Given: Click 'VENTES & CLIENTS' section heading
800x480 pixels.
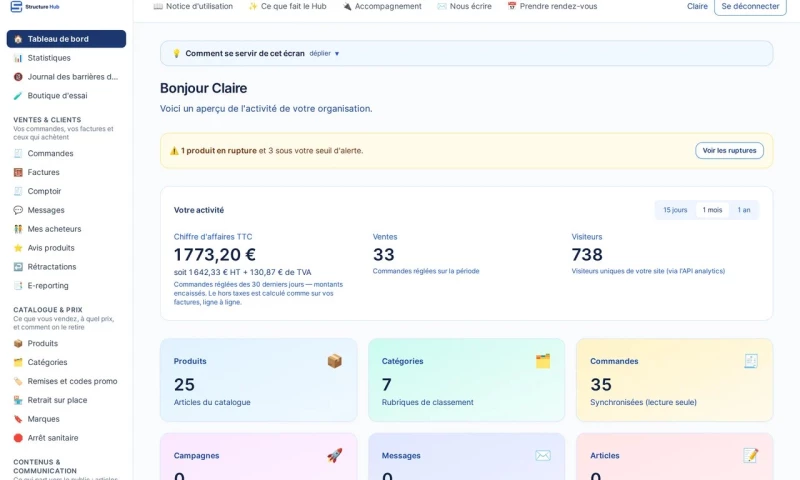Looking at the screenshot, I should pos(47,120).
